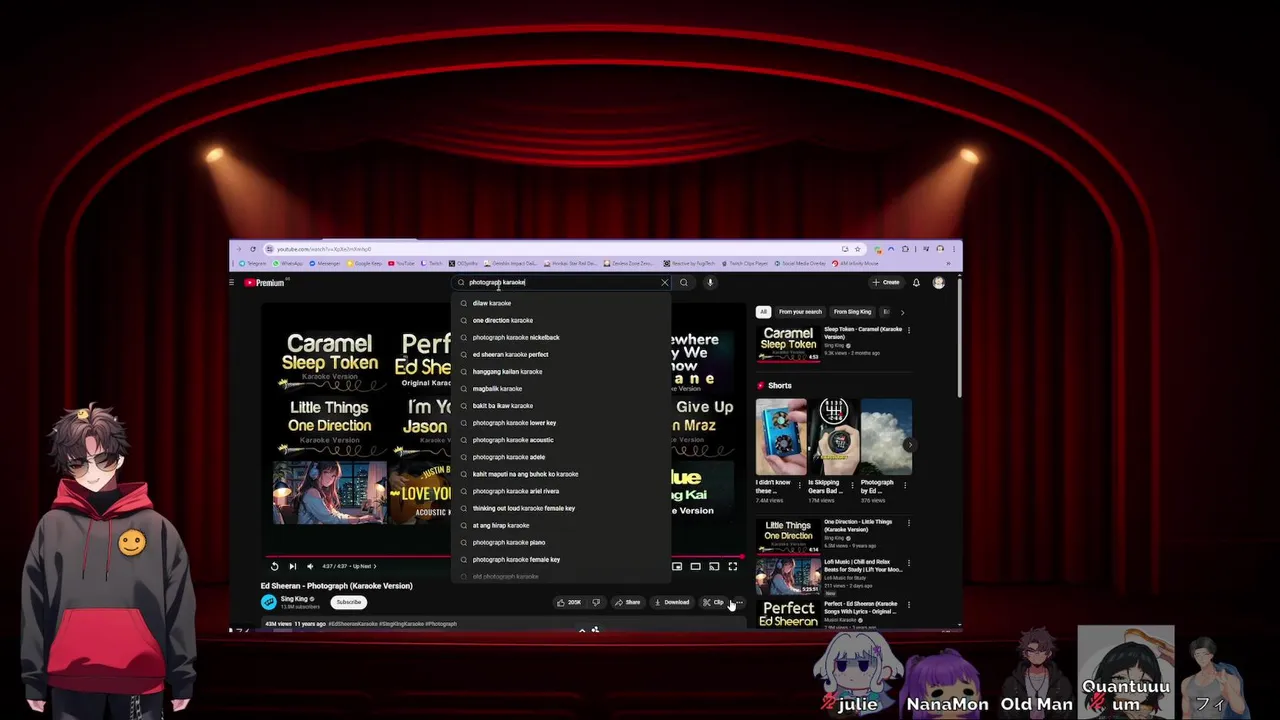Select suggestion 'one direction karaoke'
1280x720 pixels.
point(560,320)
